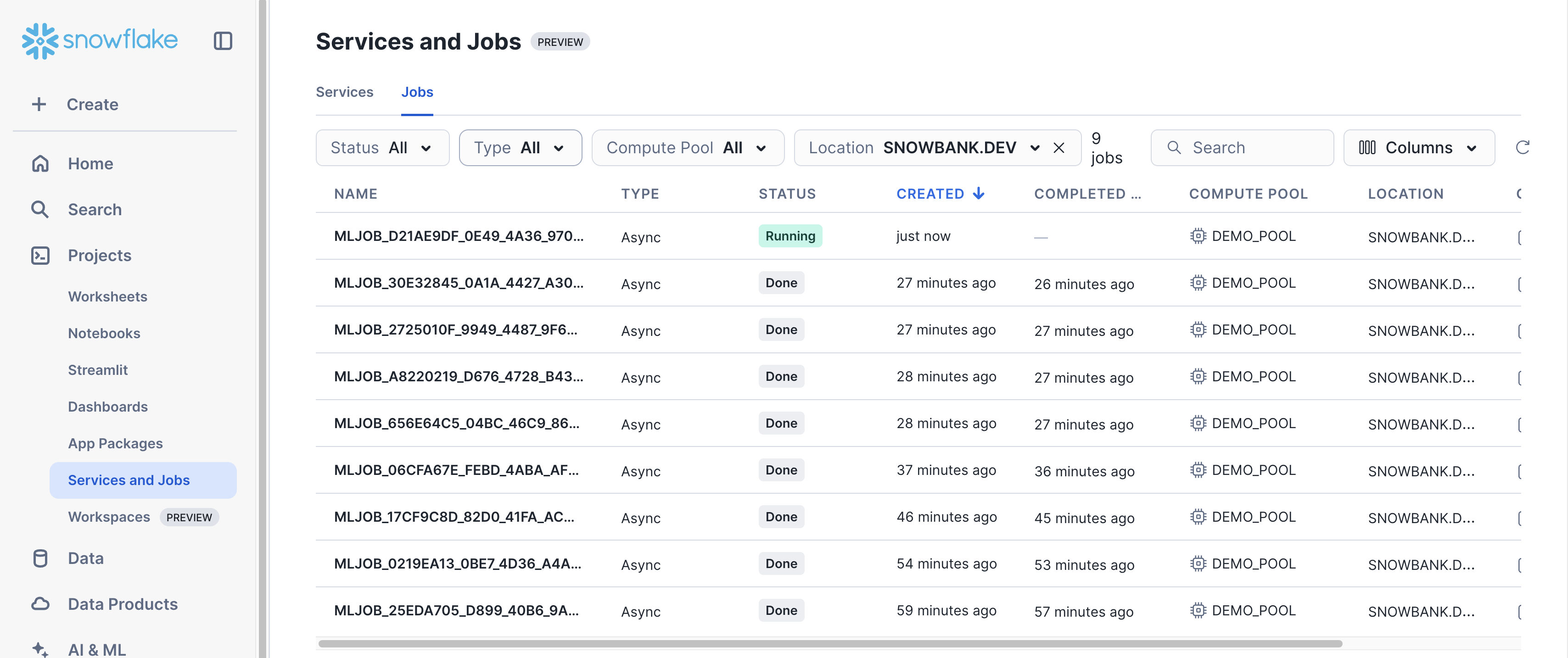Click DEMO_POOL link in the first row
This screenshot has width=1568, height=658.
[1253, 236]
